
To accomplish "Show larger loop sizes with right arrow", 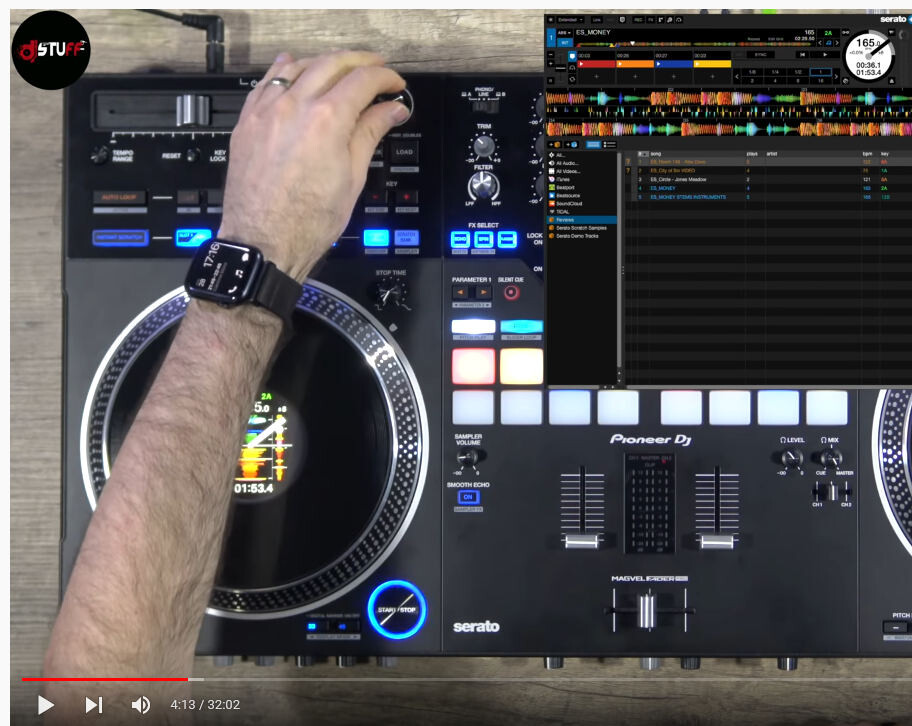I will [x=836, y=76].
